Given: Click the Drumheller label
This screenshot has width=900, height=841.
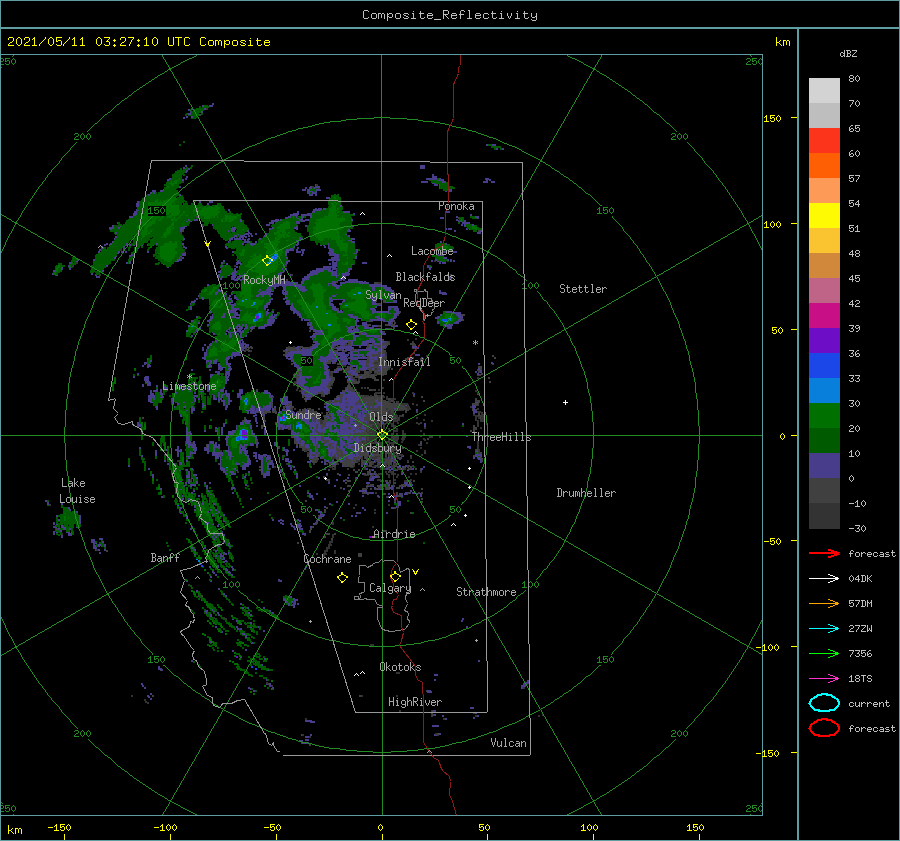Looking at the screenshot, I should [x=586, y=493].
